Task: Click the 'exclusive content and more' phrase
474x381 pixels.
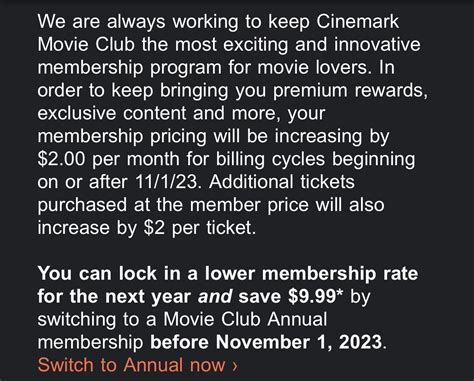Action: pos(159,113)
